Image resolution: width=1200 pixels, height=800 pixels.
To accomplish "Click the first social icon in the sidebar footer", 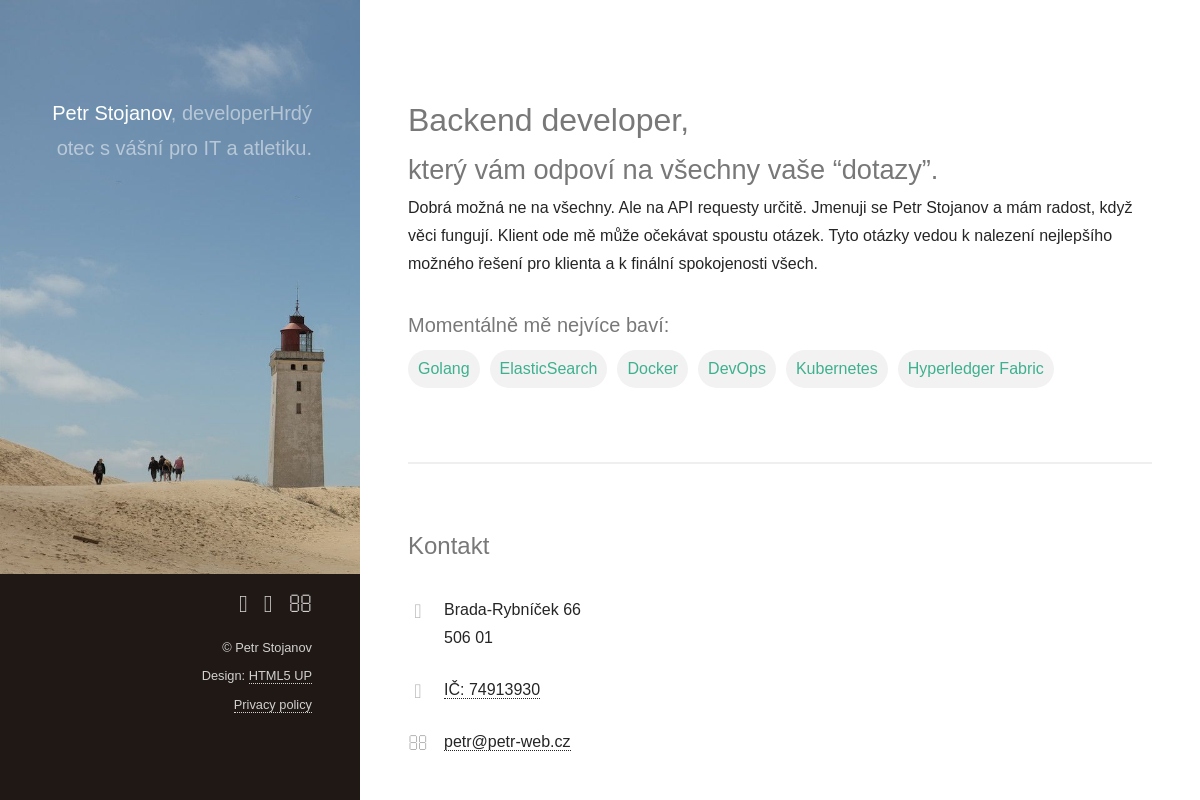I will tap(243, 604).
